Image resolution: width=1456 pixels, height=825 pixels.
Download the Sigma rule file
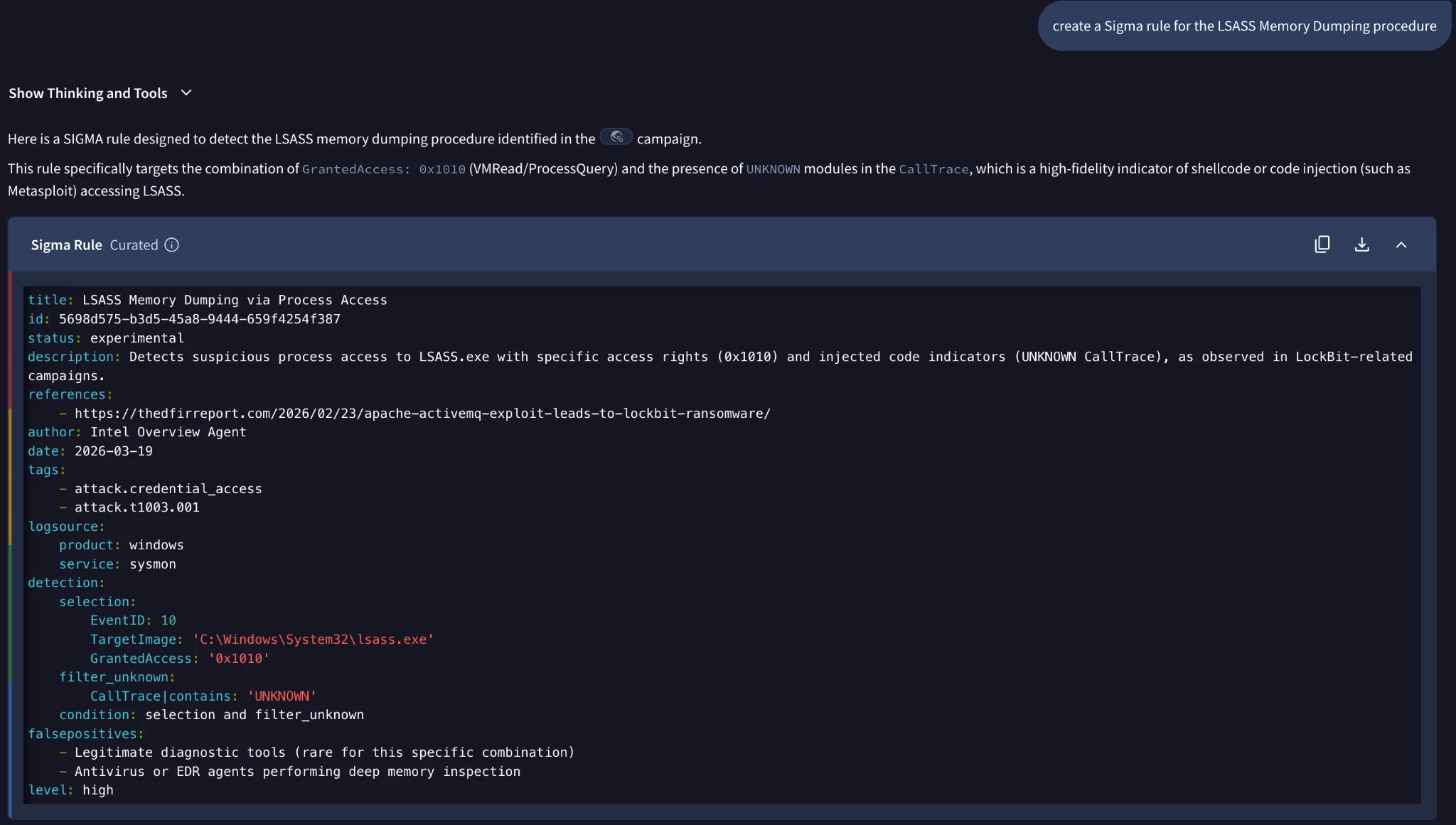(x=1361, y=244)
